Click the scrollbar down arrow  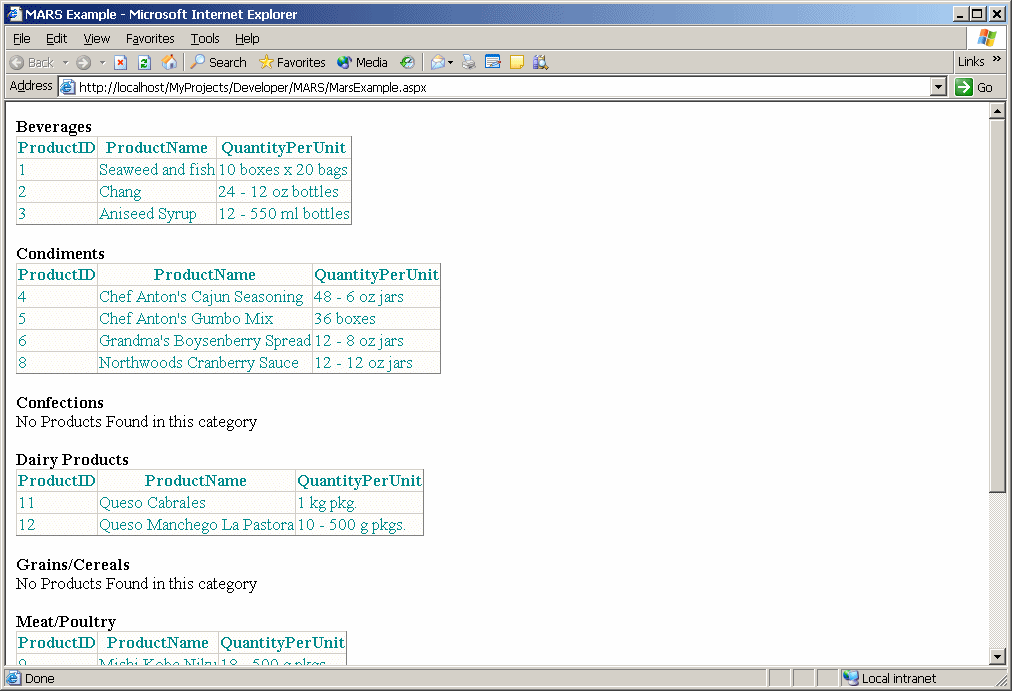[997, 657]
